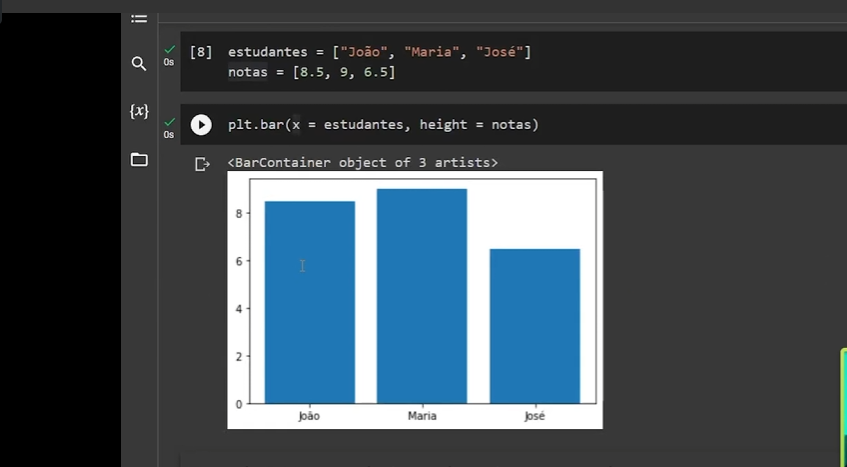Image resolution: width=847 pixels, height=467 pixels.
Task: Open the table of contents sidebar icon
Action: pyautogui.click(x=139, y=19)
